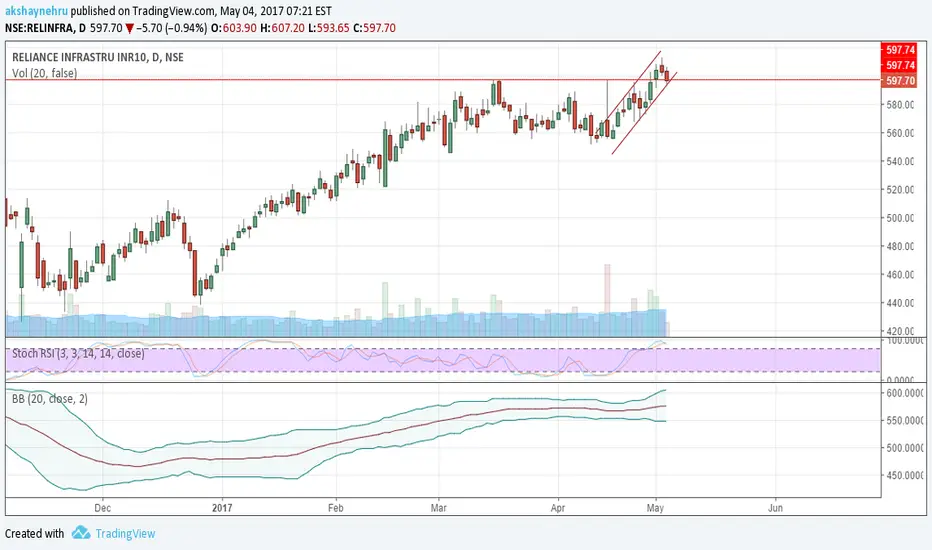Click the 540.00 price axis label
932x550 pixels.
[x=900, y=161]
